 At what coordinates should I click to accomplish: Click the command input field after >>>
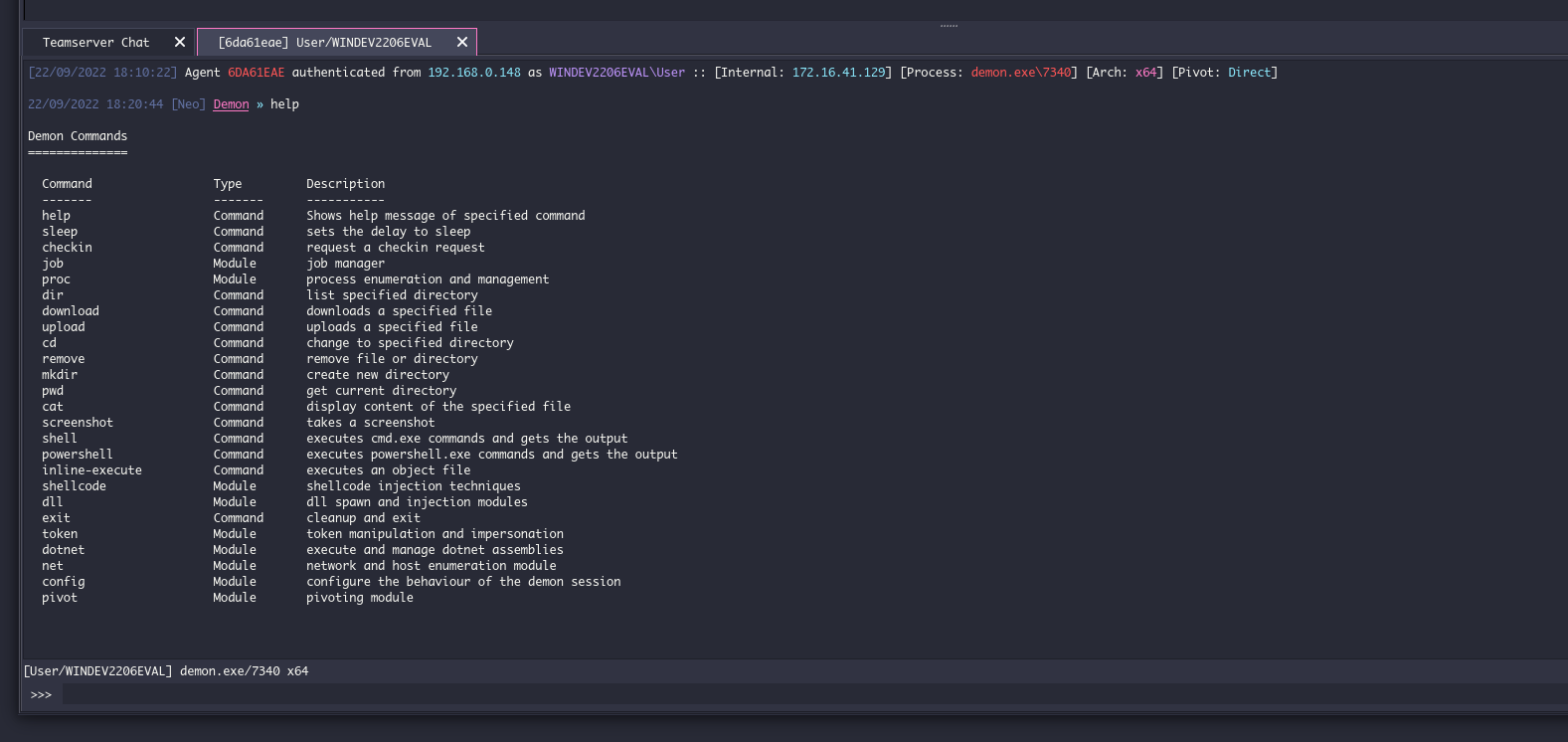click(815, 694)
